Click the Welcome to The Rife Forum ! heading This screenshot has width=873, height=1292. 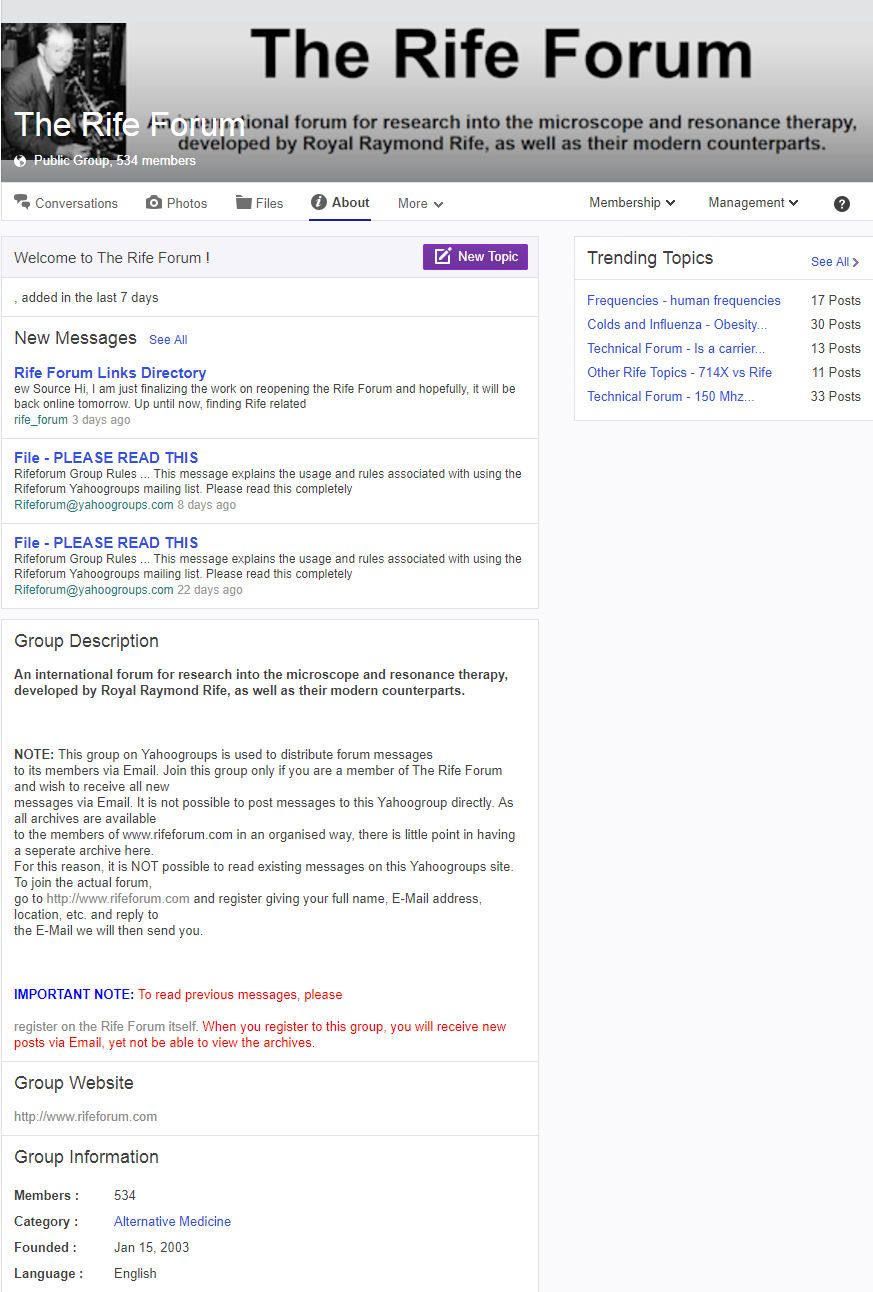pyautogui.click(x=112, y=258)
